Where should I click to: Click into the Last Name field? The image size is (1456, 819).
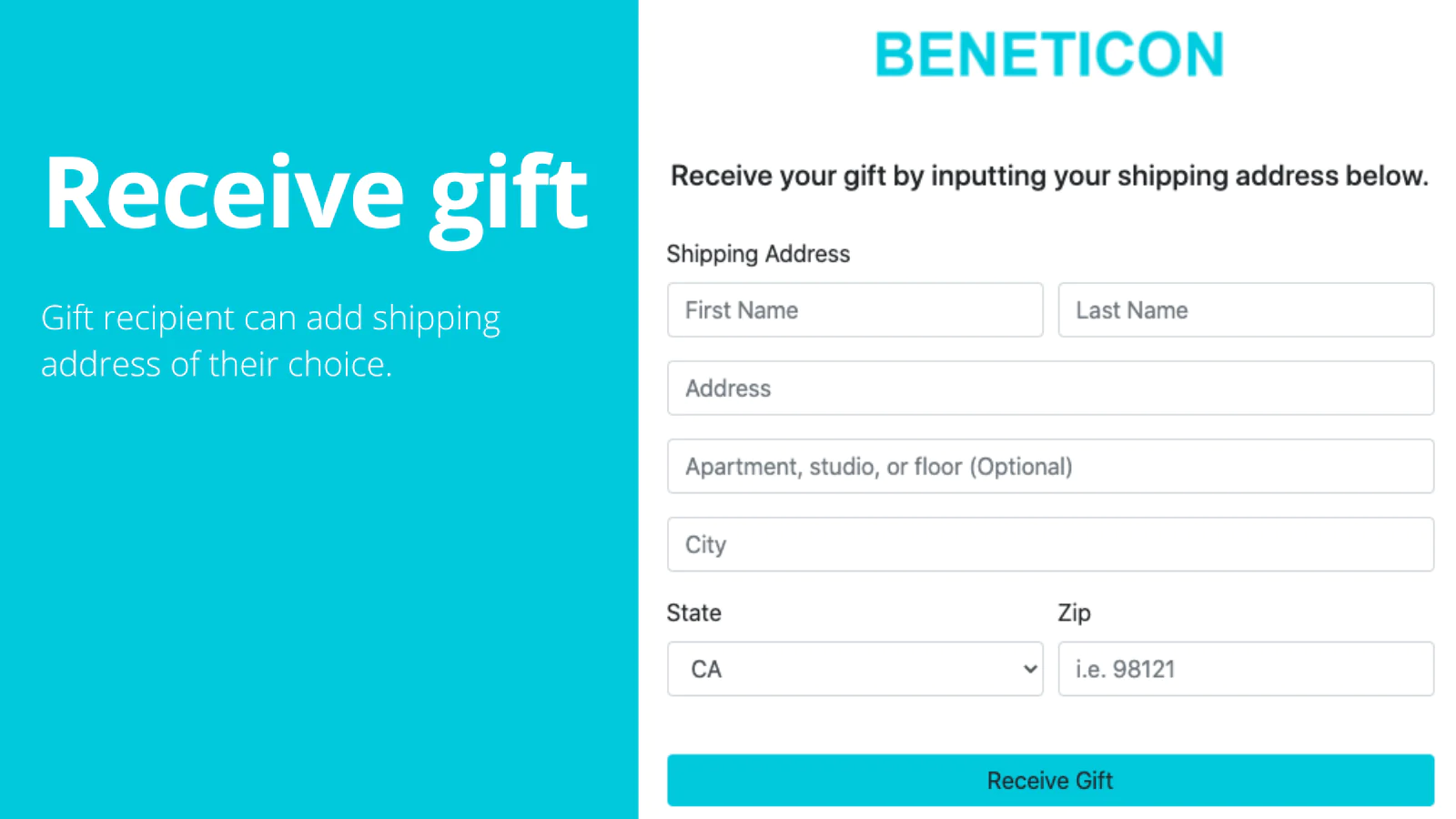(x=1245, y=310)
